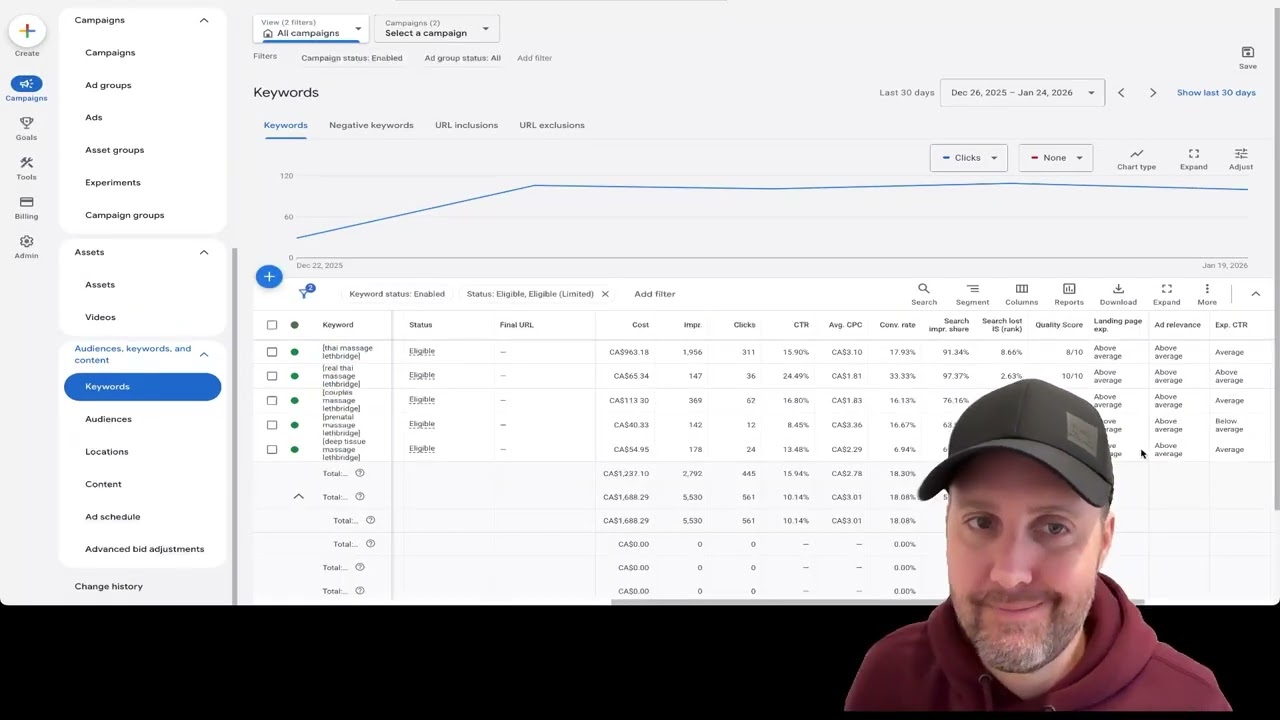Click the Ad group status: All filter

(462, 58)
